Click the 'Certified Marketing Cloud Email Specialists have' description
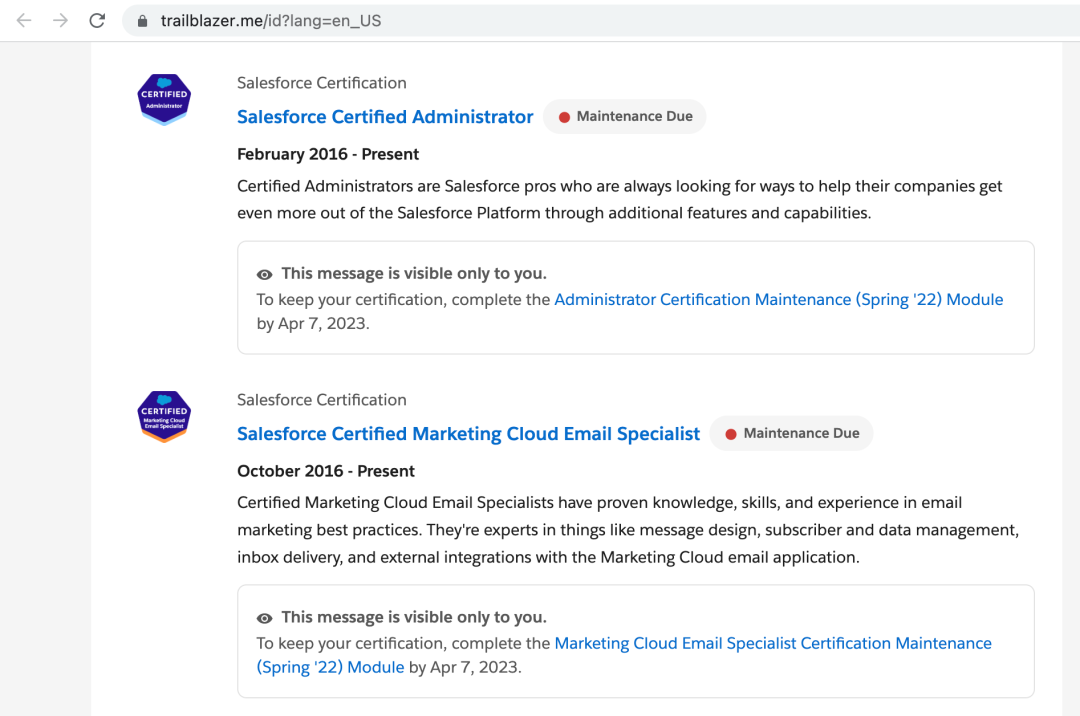 pos(627,529)
